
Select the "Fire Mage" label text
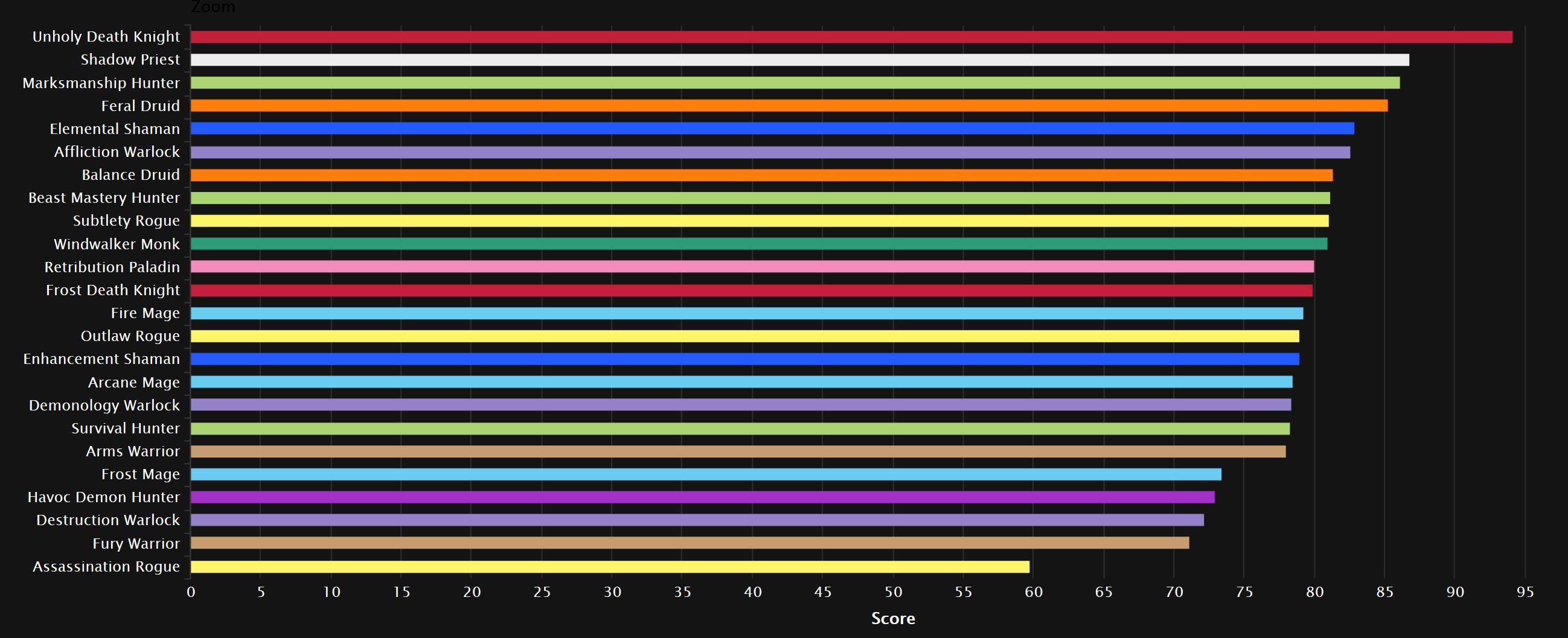(145, 313)
